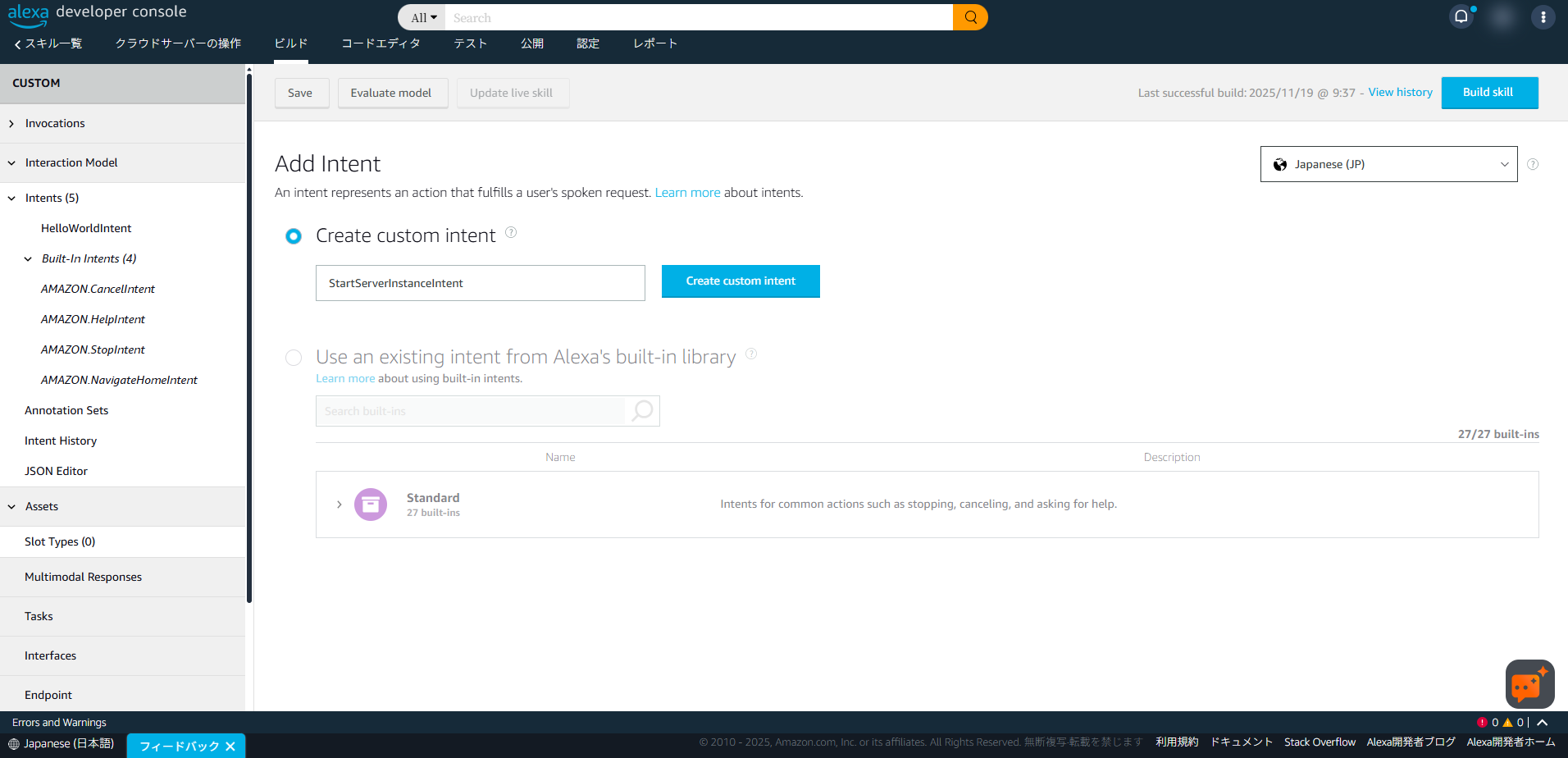Expand the Standard built-ins row chevron
The image size is (1568, 758).
pyautogui.click(x=339, y=505)
